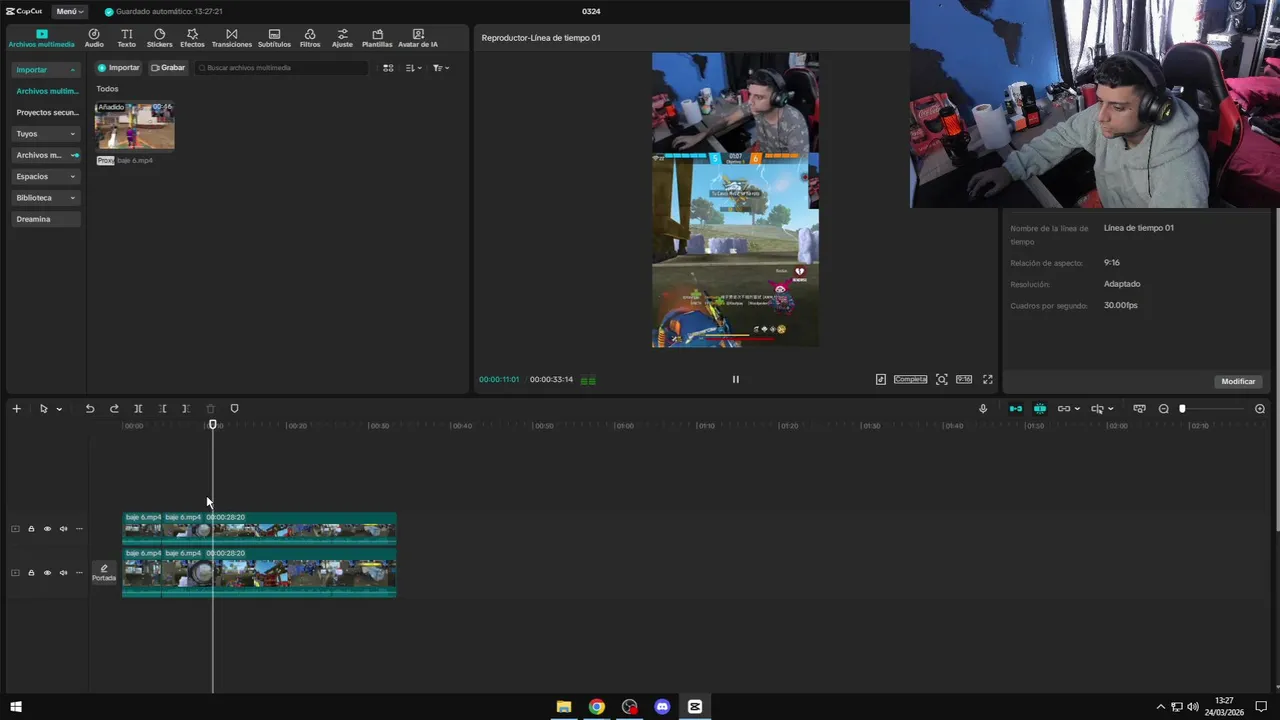Viewport: 1280px width, 720px height.
Task: Focus the Buscar archivos multimedia field
Action: tap(282, 68)
